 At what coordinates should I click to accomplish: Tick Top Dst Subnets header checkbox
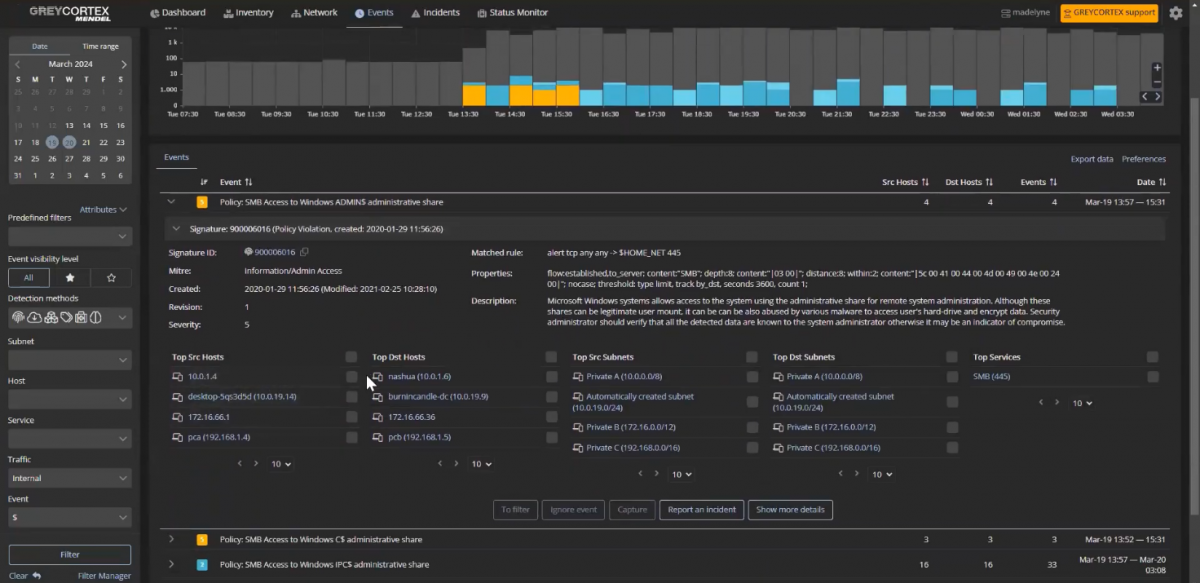click(952, 357)
